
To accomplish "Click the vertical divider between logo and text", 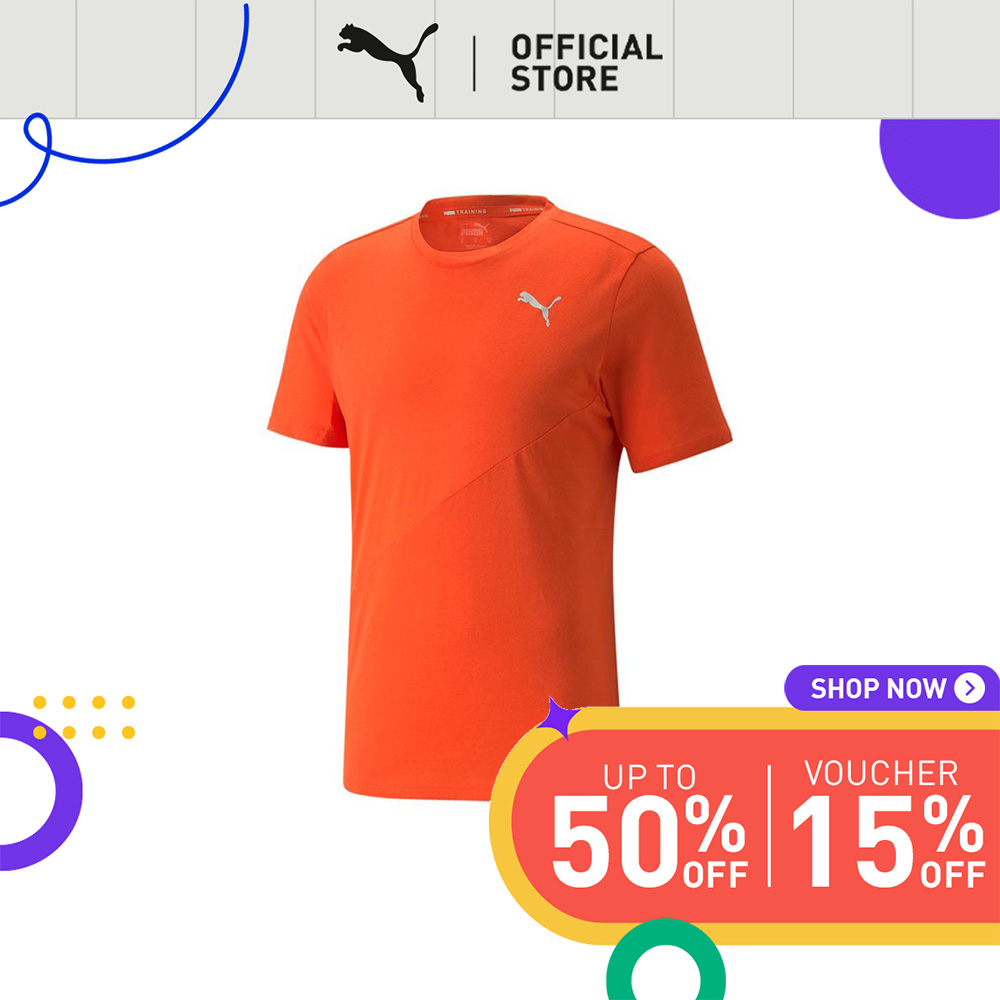I will pos(474,63).
